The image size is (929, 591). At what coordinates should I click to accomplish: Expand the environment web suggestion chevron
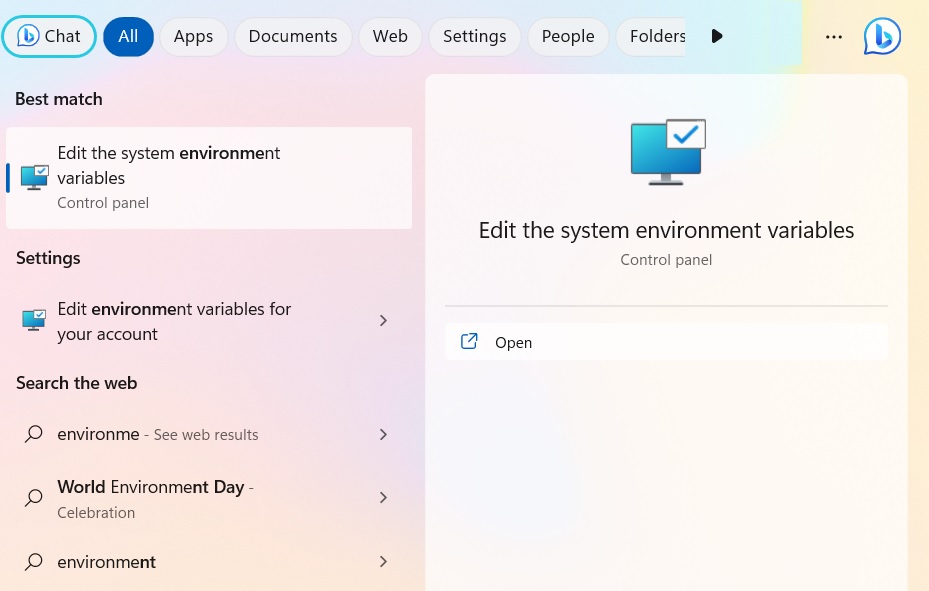[383, 561]
